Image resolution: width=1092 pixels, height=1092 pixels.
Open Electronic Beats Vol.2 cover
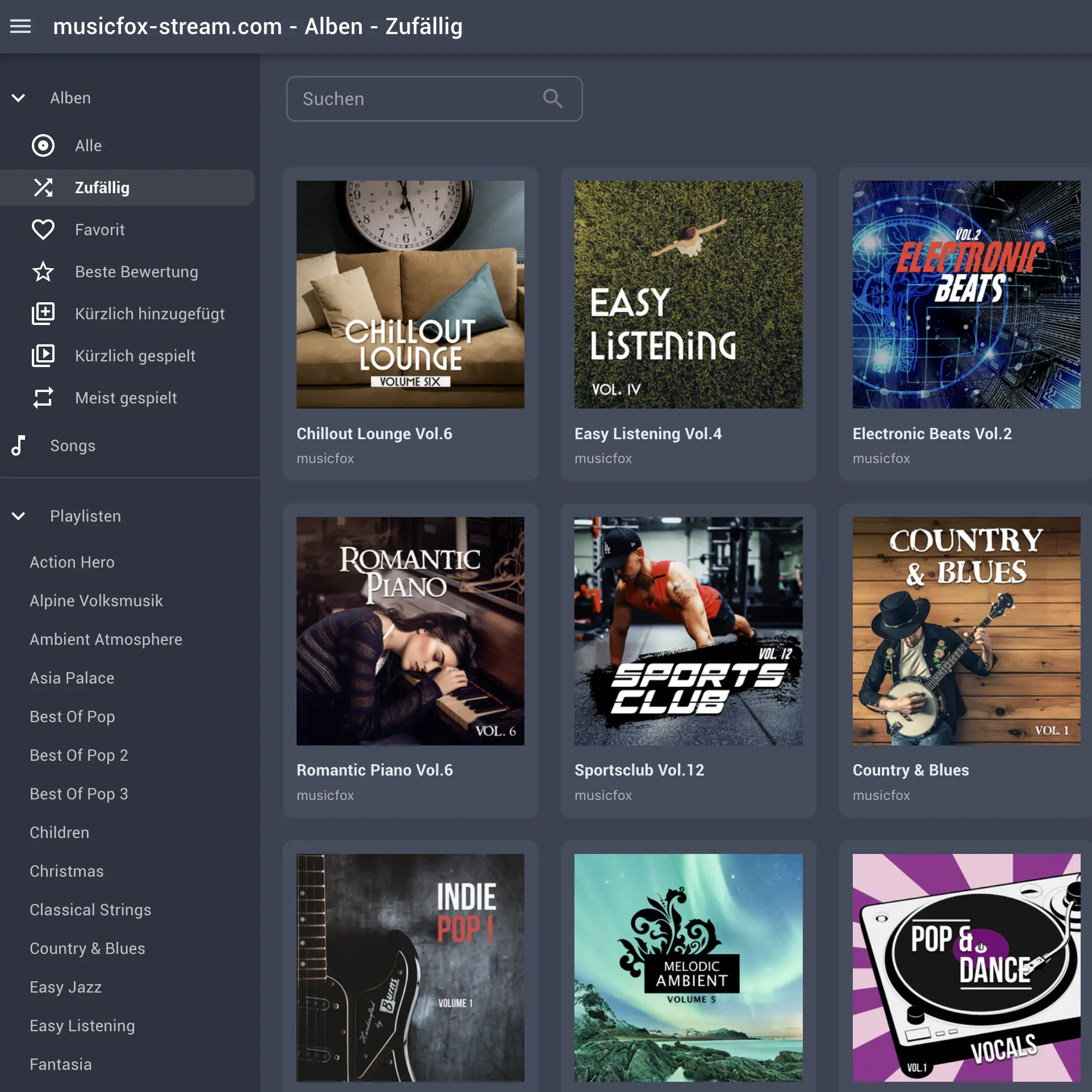(x=966, y=294)
